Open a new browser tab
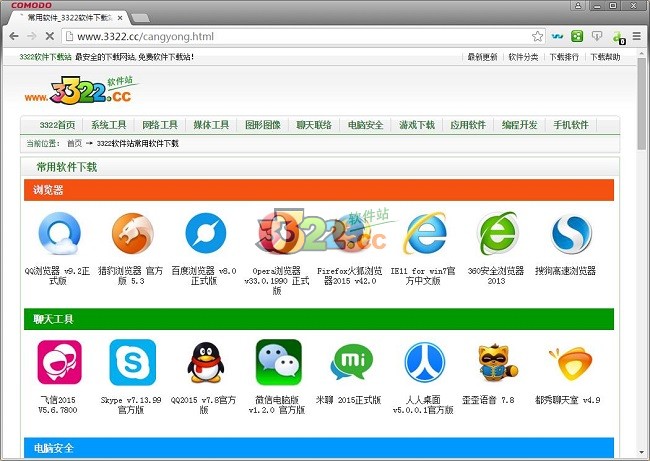Image resolution: width=650 pixels, height=461 pixels. (x=141, y=18)
